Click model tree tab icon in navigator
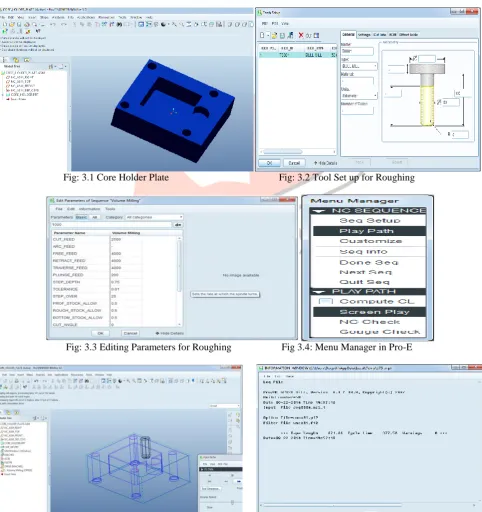482x512 pixels. (5, 60)
